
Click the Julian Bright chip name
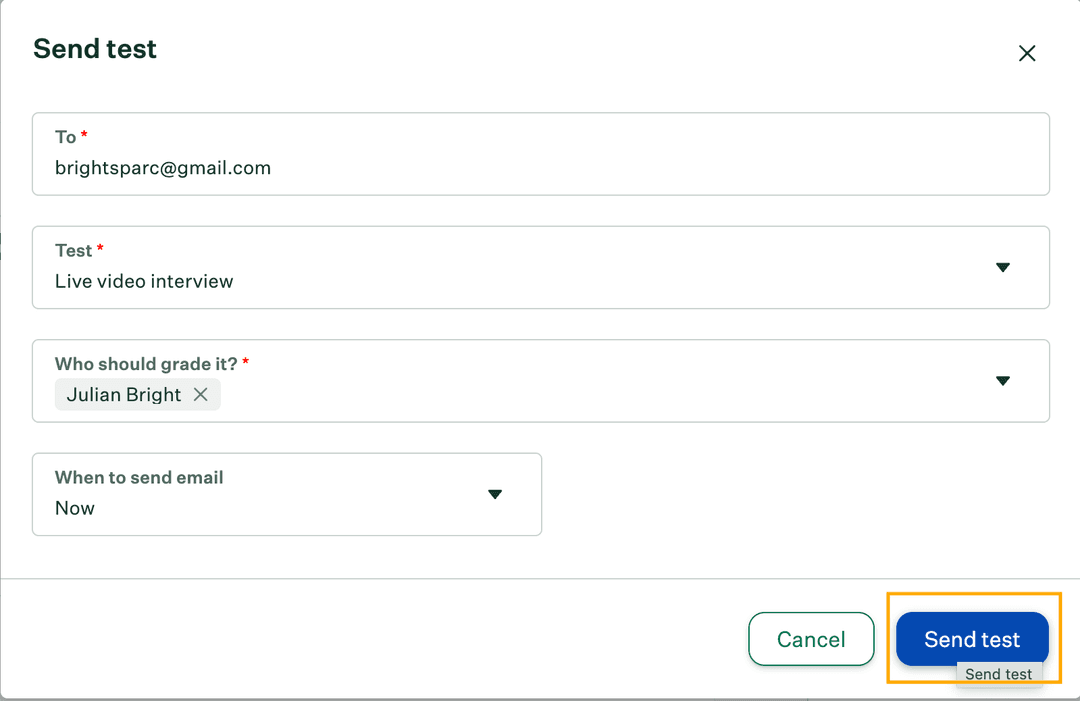coord(124,395)
